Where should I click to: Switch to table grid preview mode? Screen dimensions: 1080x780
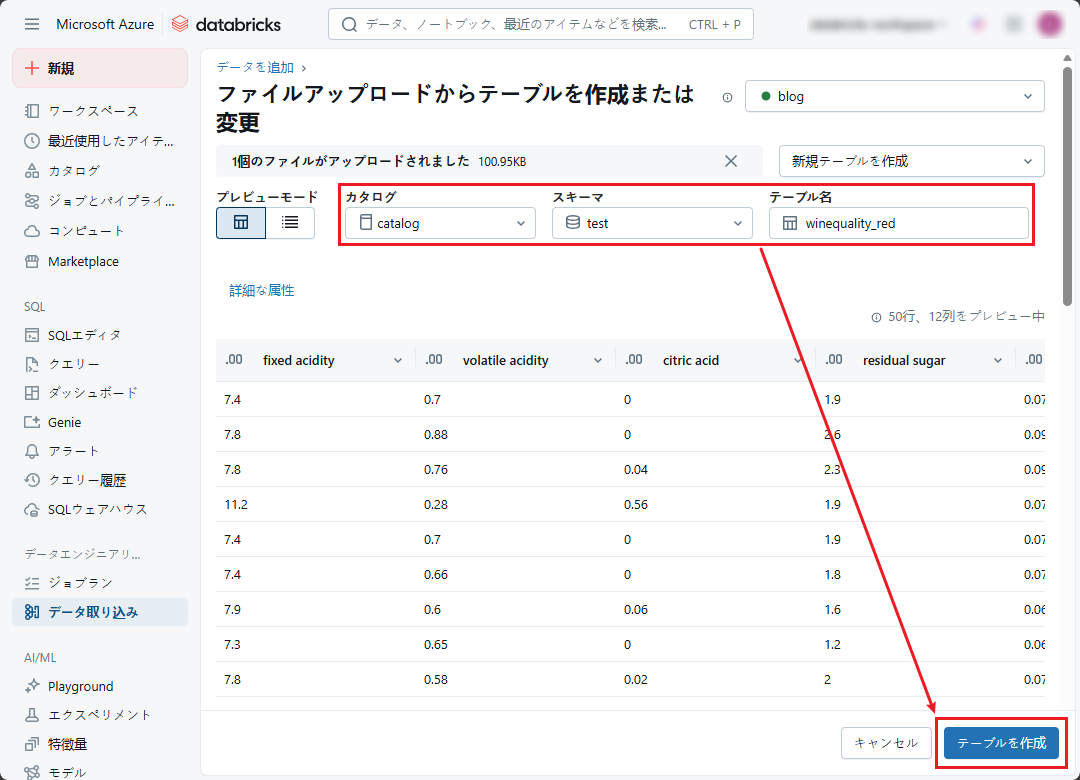coord(241,223)
